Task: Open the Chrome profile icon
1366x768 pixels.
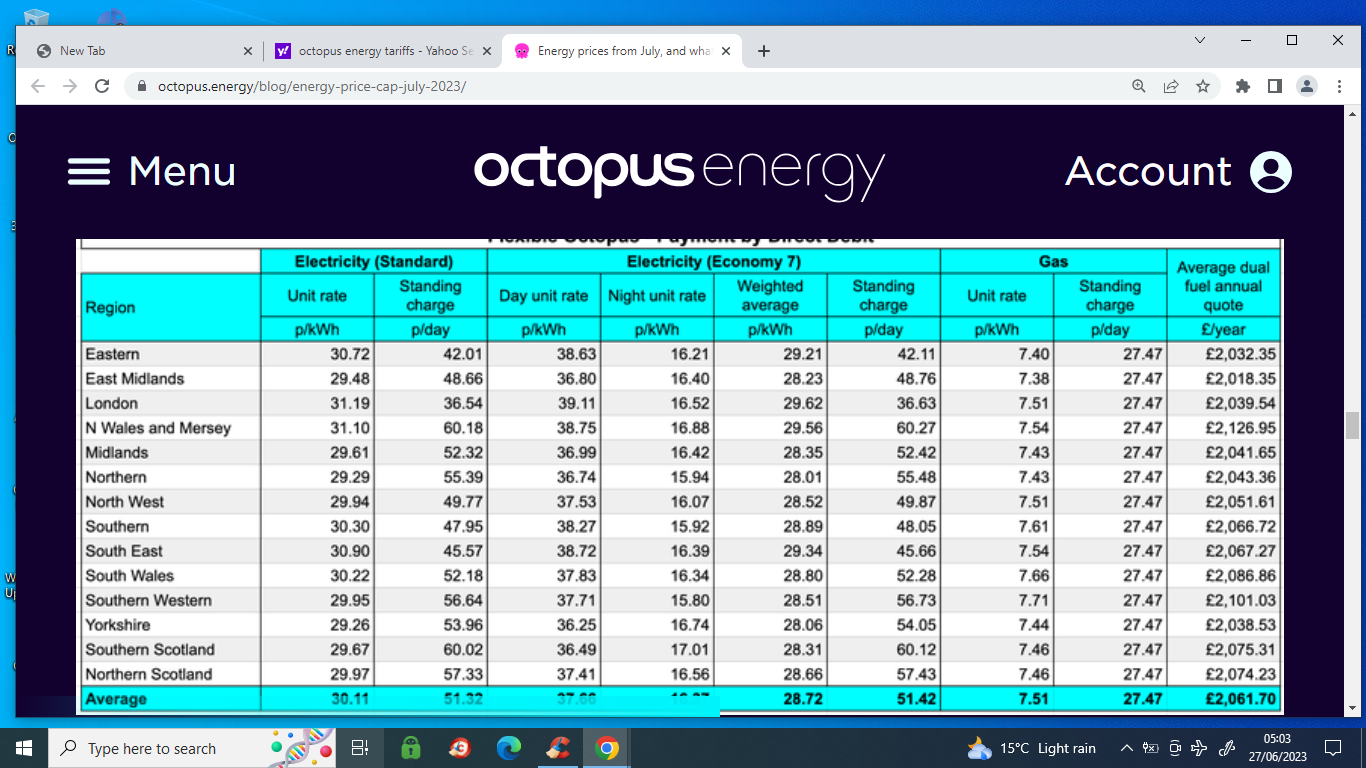Action: [1307, 86]
